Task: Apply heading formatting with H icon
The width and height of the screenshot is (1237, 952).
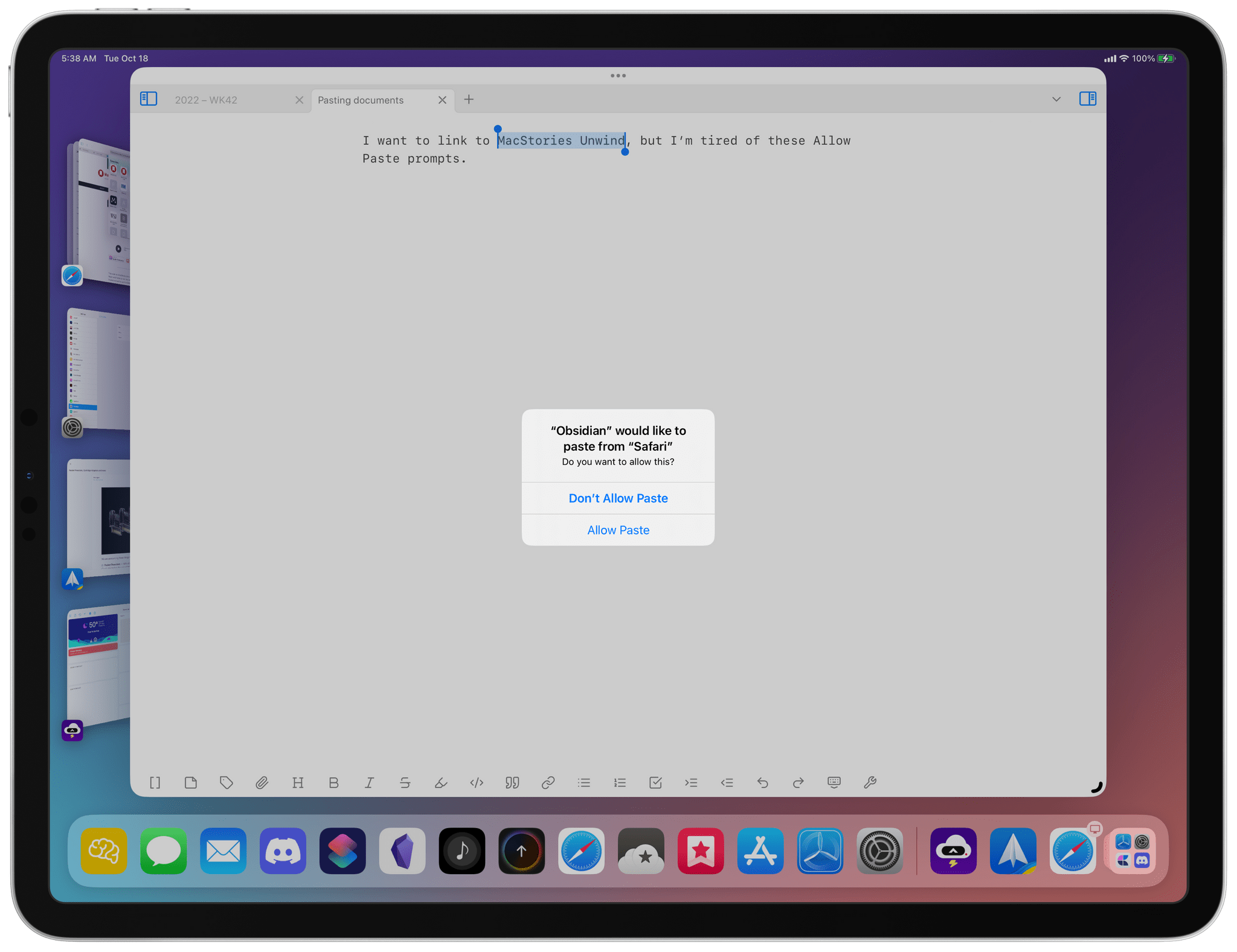Action: tap(298, 783)
